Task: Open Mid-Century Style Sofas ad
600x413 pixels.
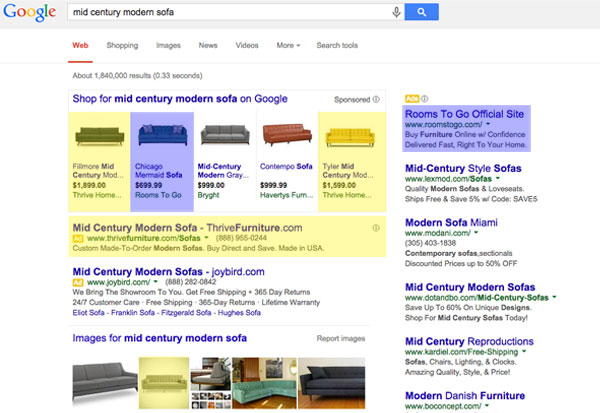Action: pos(463,168)
